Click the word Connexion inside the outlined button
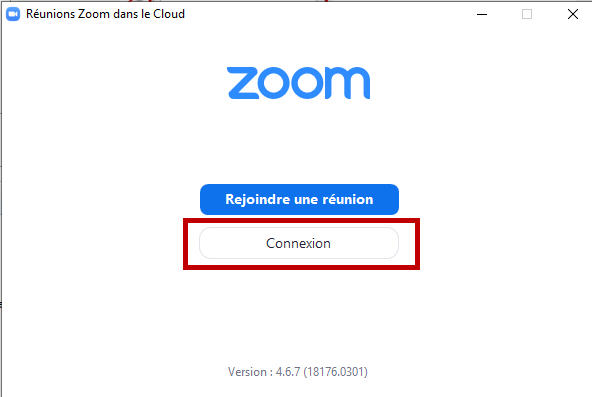This screenshot has height=397, width=592. [x=298, y=243]
